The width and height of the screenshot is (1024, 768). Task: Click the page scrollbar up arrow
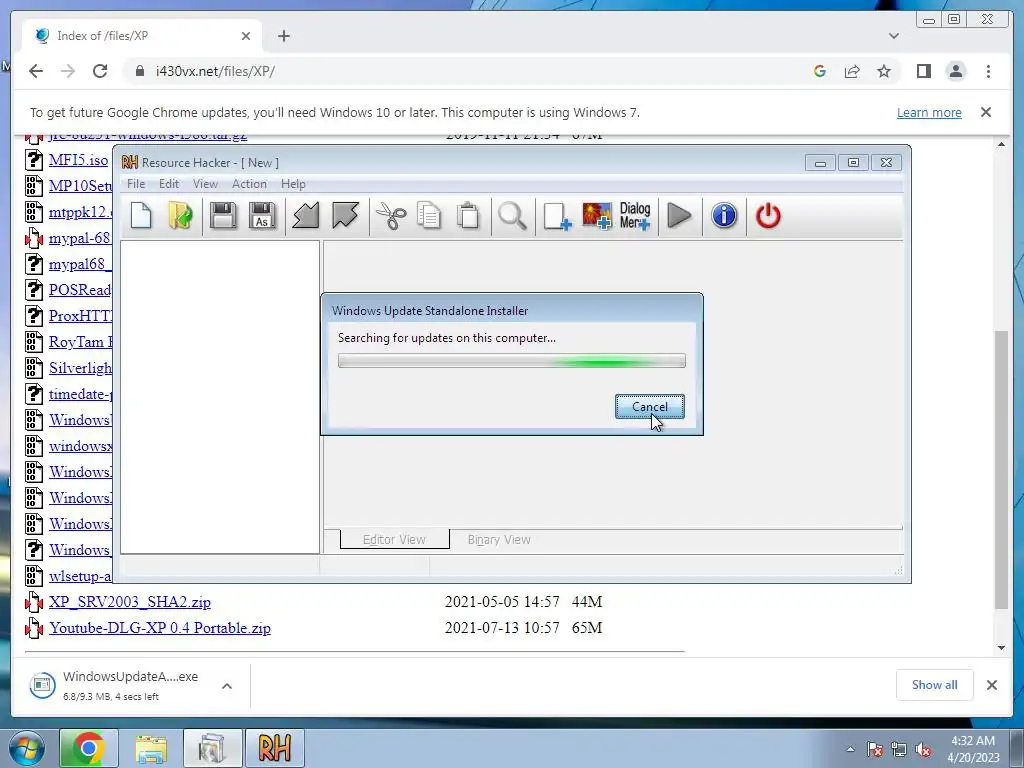point(1001,144)
